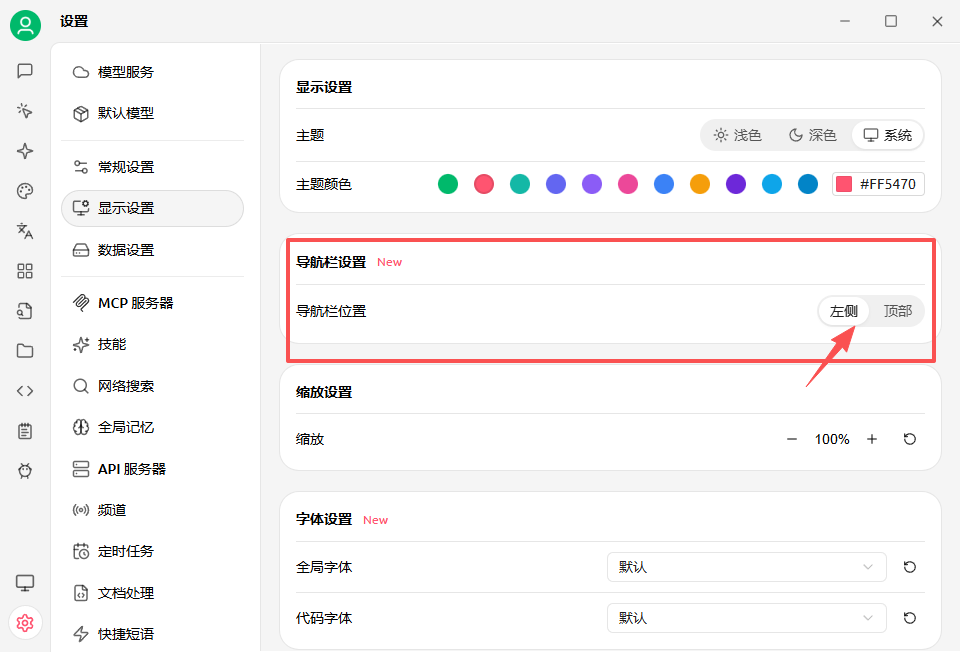Open the bug-like robot sidebar icon
Screen dimensions: 960x652
[25, 471]
